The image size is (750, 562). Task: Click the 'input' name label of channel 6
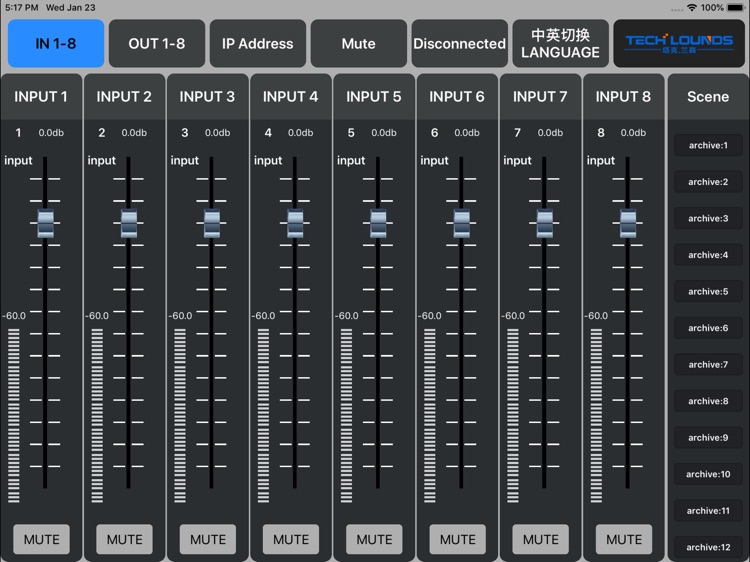pyautogui.click(x=434, y=160)
